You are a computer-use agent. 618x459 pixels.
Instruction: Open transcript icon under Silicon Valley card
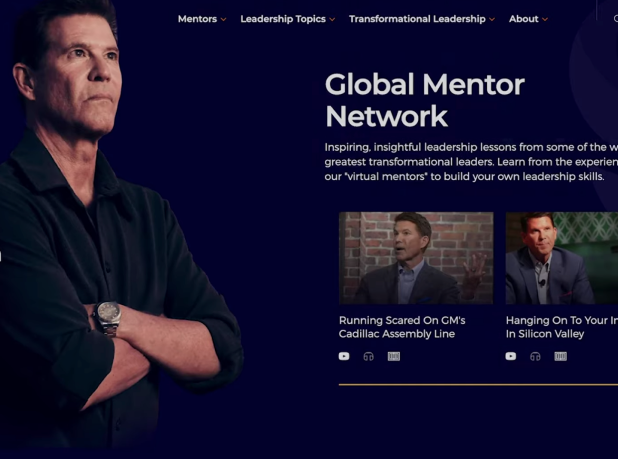pyautogui.click(x=560, y=357)
